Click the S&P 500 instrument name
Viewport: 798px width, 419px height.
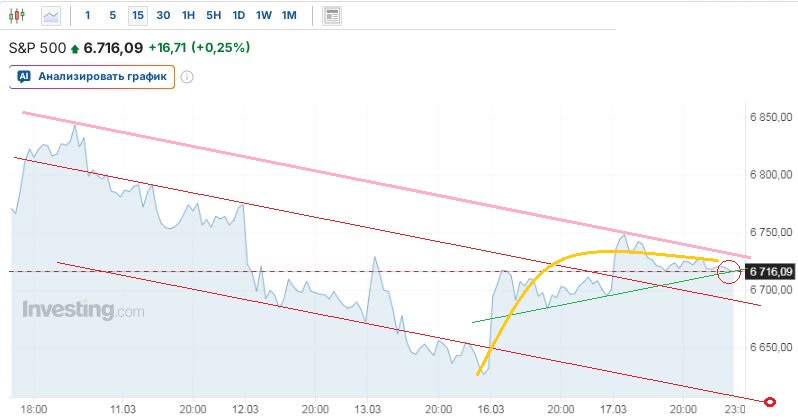(x=39, y=47)
